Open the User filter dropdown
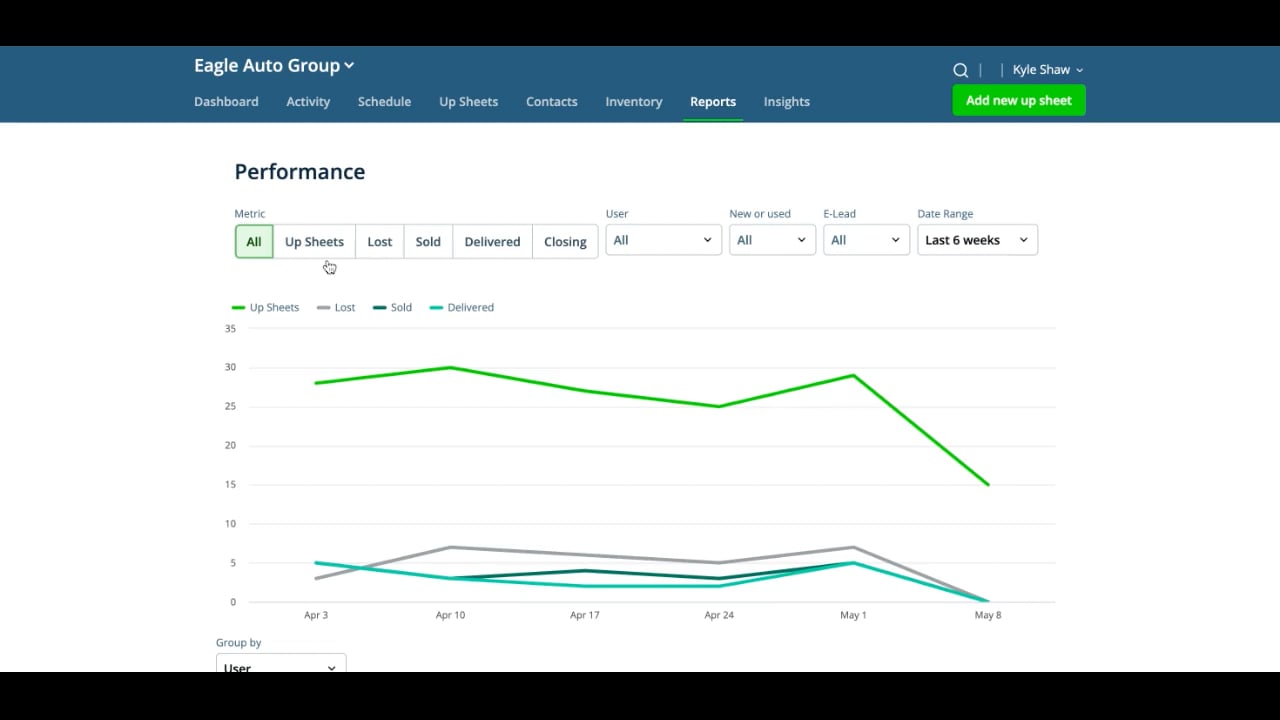Screen dimensions: 1280x720 (663, 240)
